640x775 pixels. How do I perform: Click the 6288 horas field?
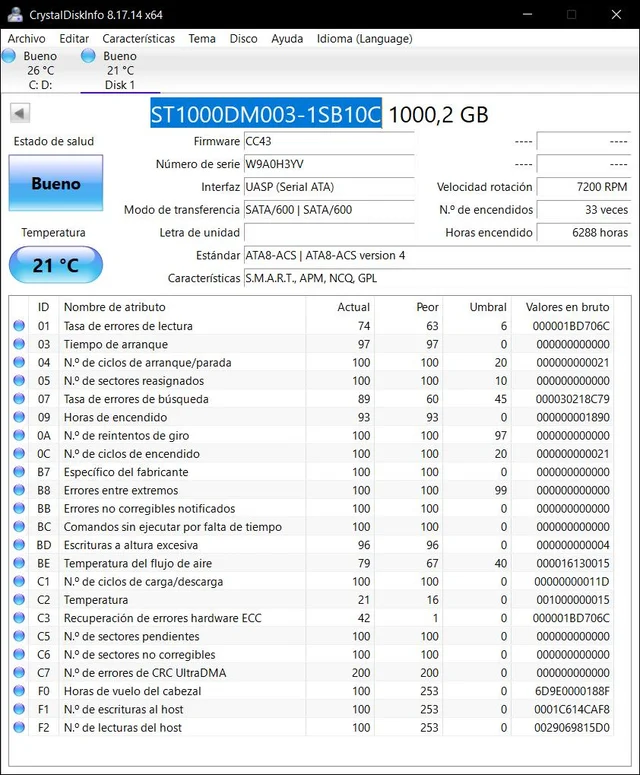[x=584, y=232]
